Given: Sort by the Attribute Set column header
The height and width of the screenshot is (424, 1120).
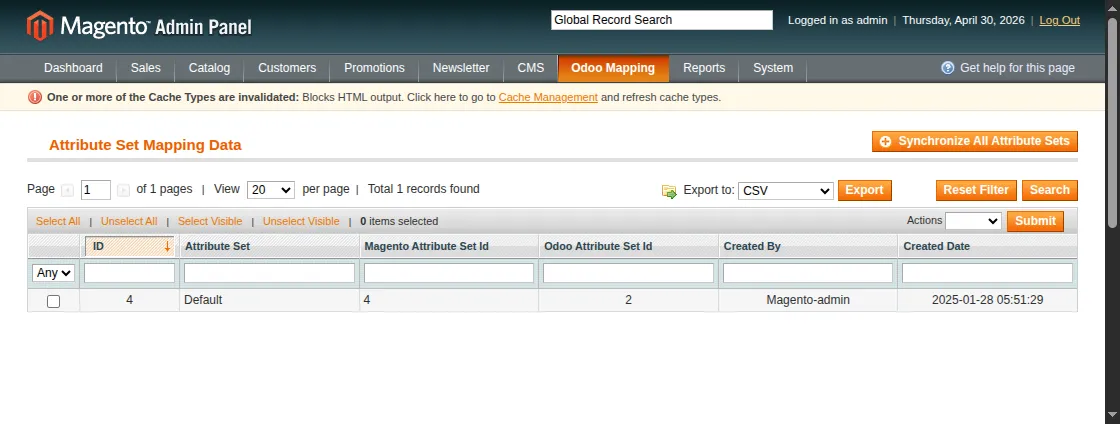Looking at the screenshot, I should pos(217,246).
